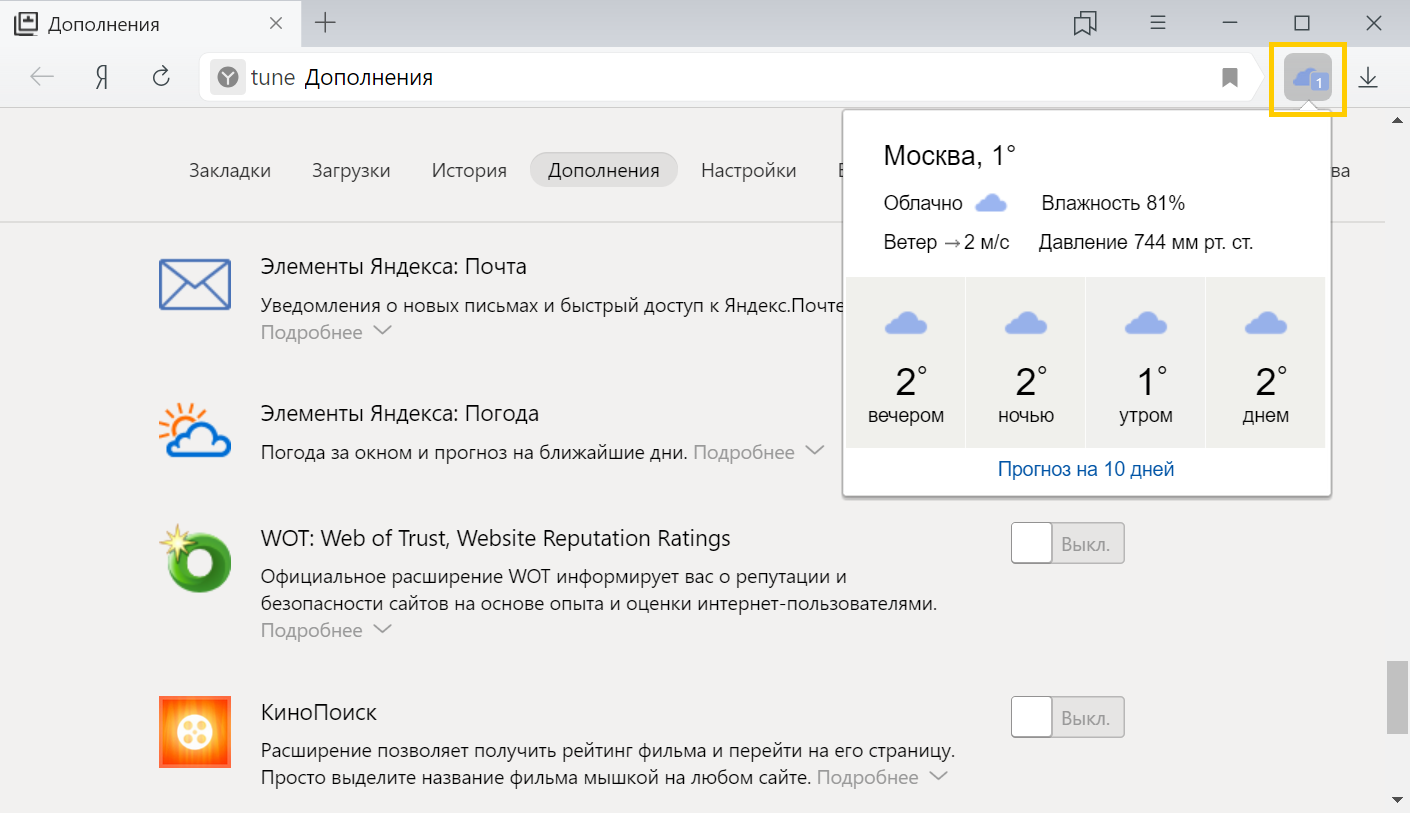Select the вечером 2° forecast cell
This screenshot has width=1410, height=813.
click(906, 363)
